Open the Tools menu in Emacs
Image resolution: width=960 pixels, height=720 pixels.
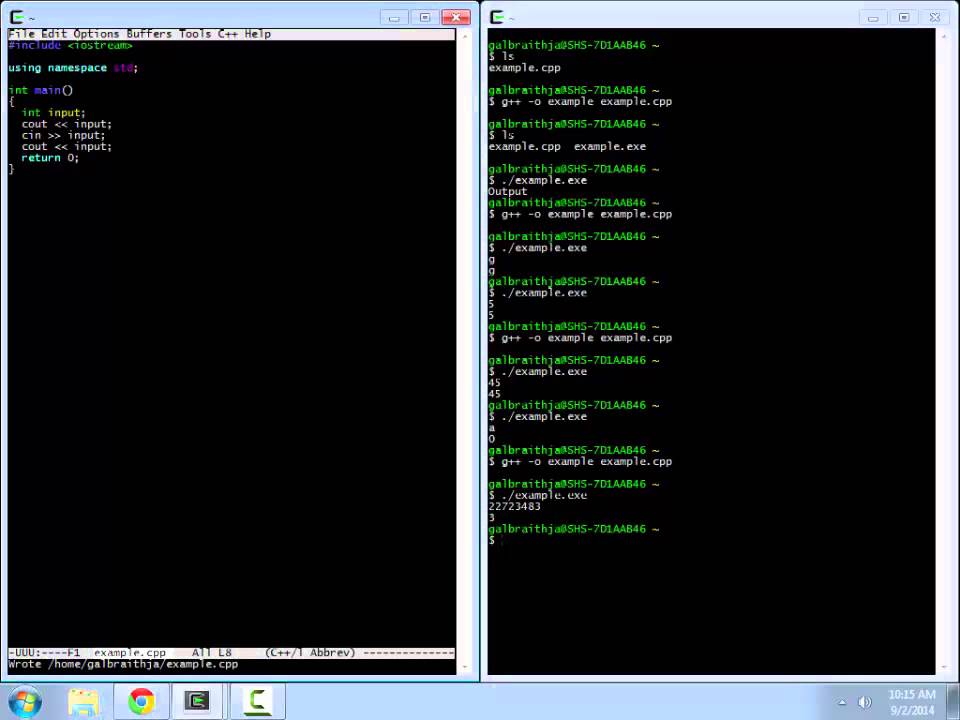[195, 34]
